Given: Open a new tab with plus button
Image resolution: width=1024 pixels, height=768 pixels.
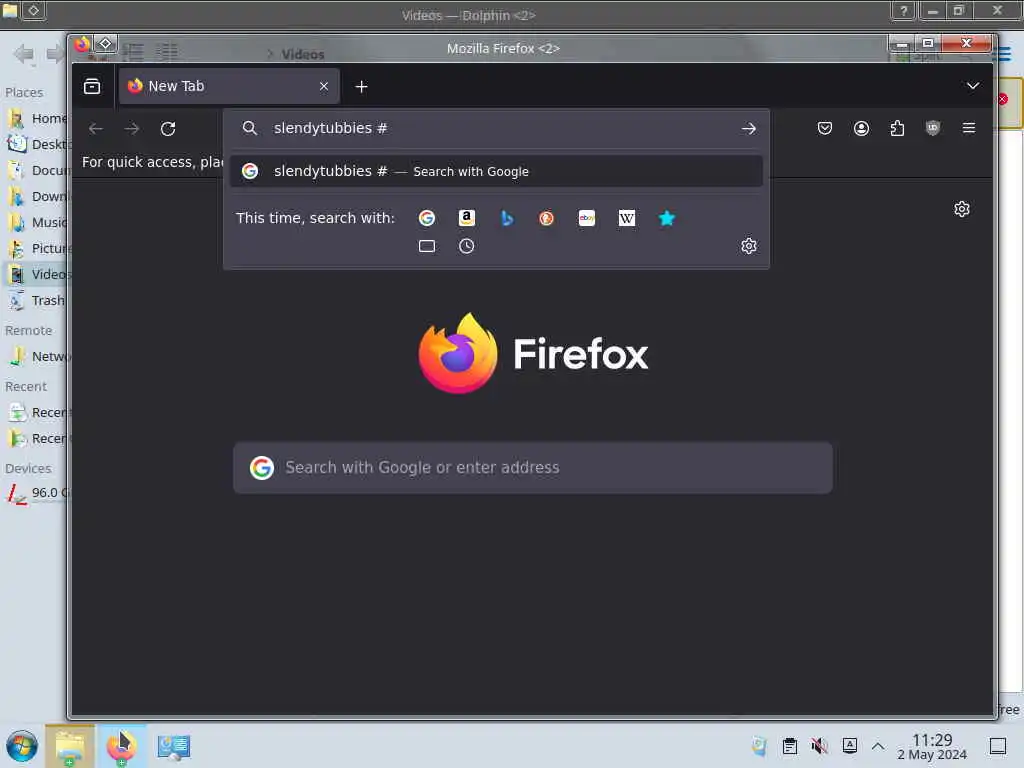Looking at the screenshot, I should point(361,87).
